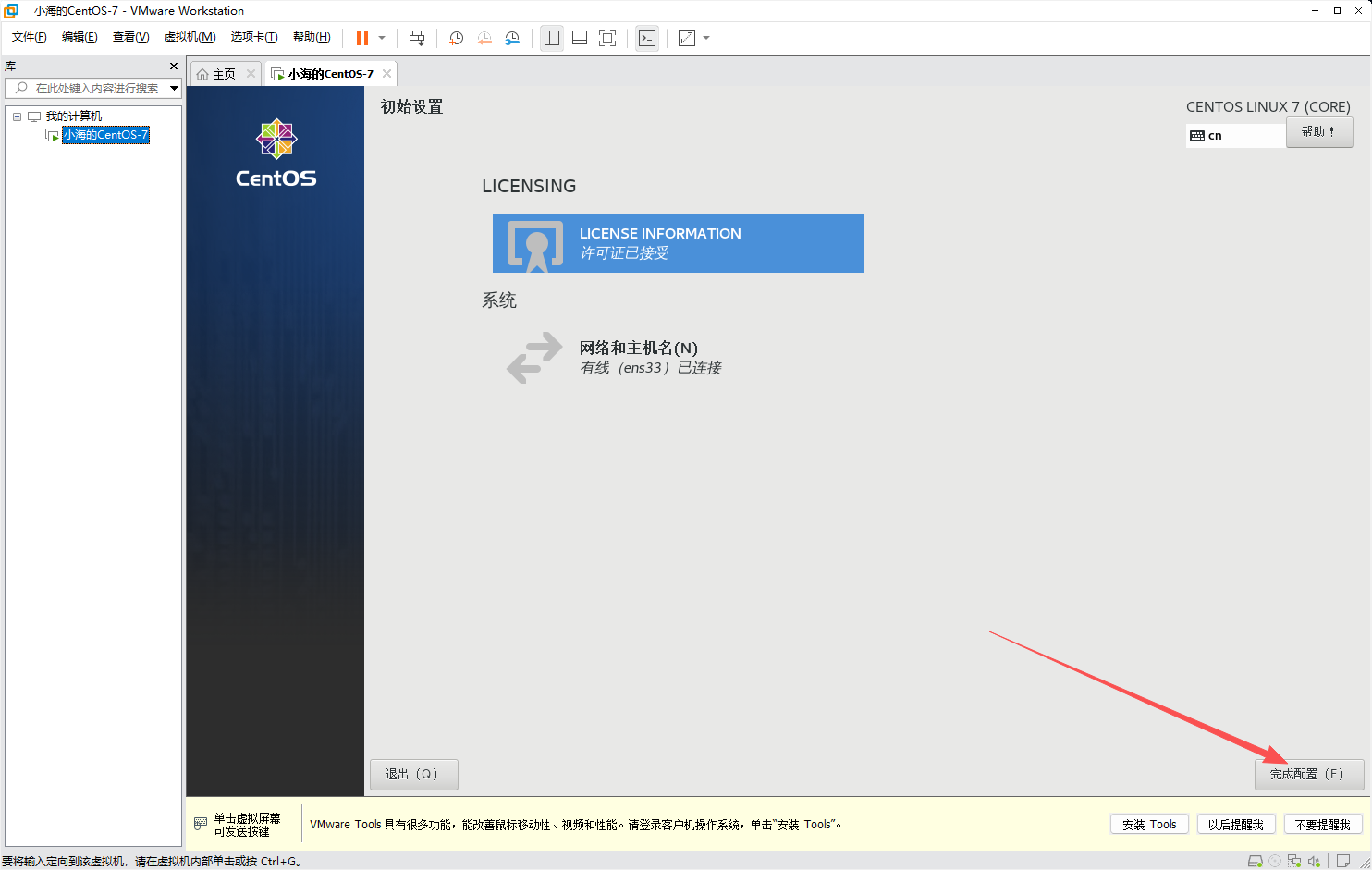Click the 完成配置(F) button

[x=1309, y=774]
